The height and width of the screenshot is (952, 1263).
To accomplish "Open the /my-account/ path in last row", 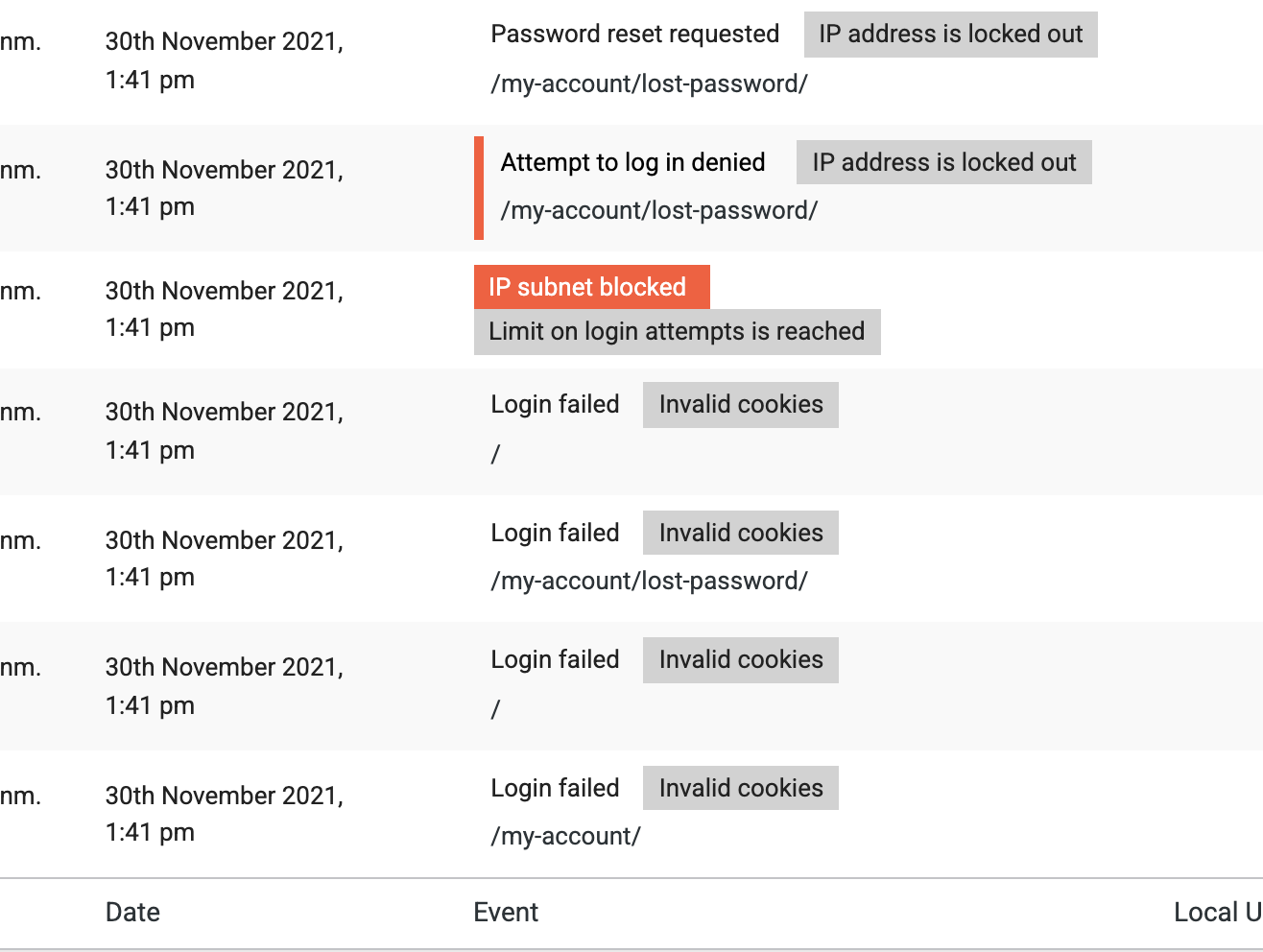I will coord(565,837).
